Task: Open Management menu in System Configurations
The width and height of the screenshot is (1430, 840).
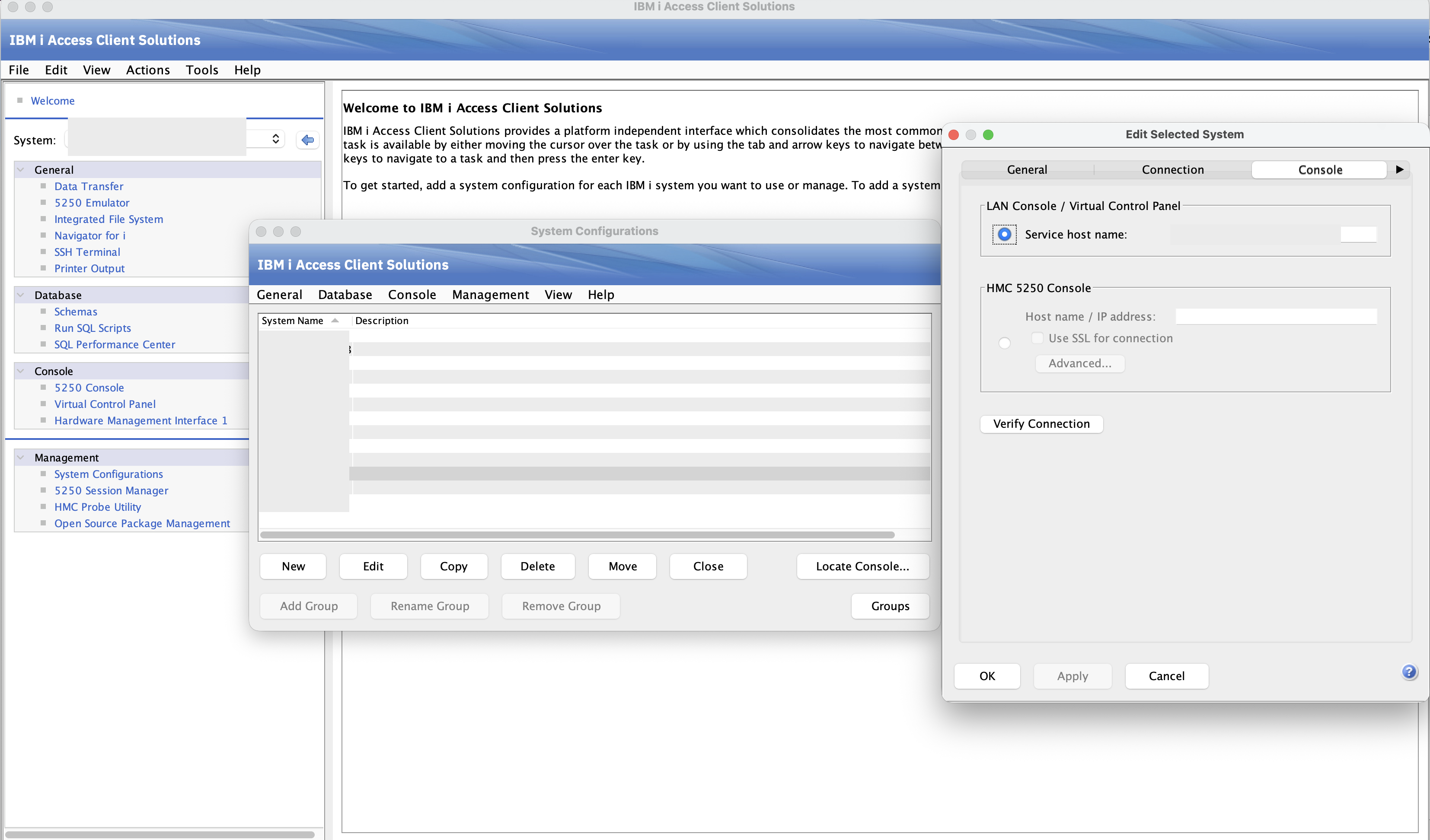Action: [490, 294]
